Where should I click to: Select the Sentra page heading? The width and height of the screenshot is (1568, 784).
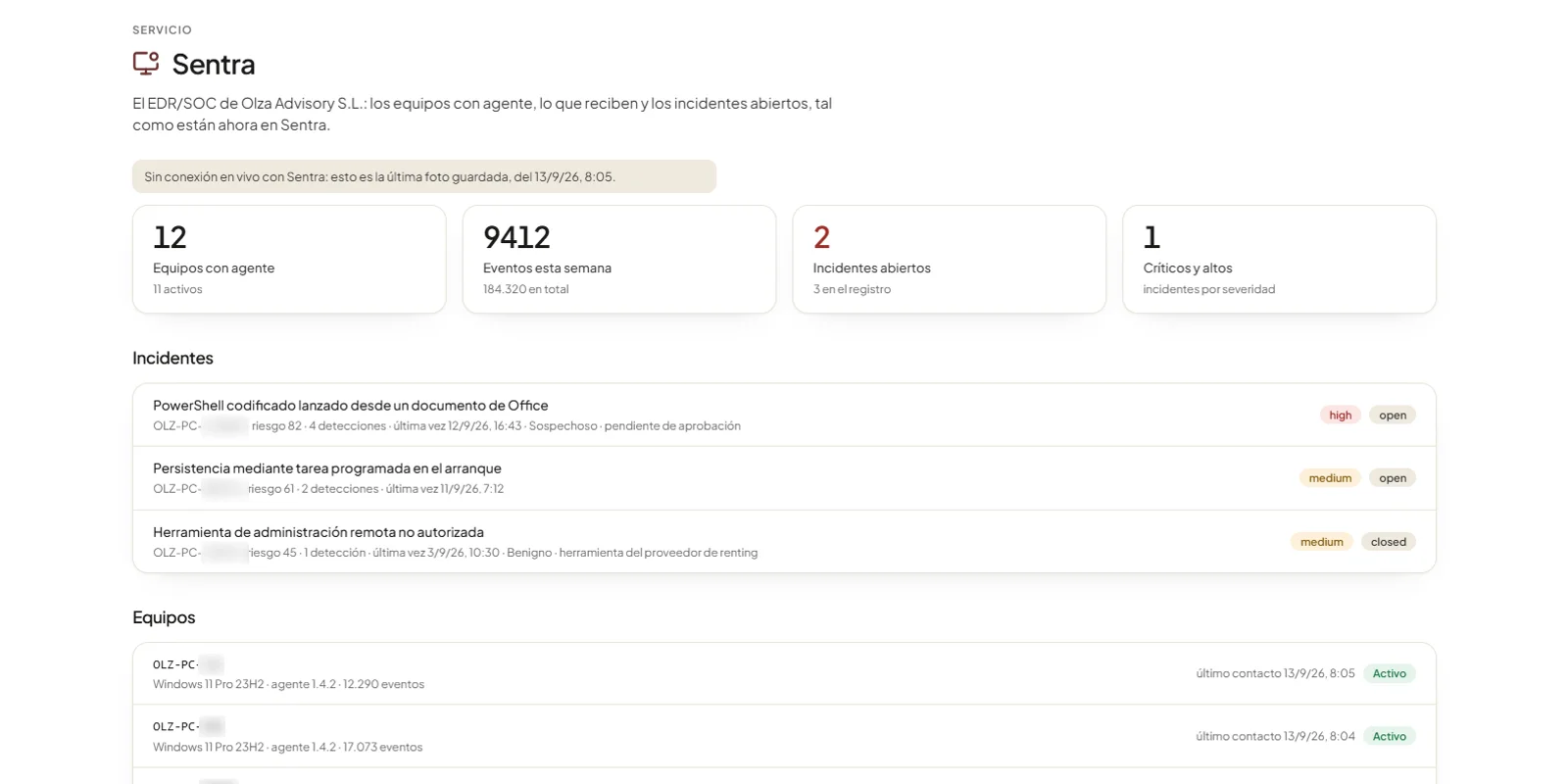[x=214, y=64]
